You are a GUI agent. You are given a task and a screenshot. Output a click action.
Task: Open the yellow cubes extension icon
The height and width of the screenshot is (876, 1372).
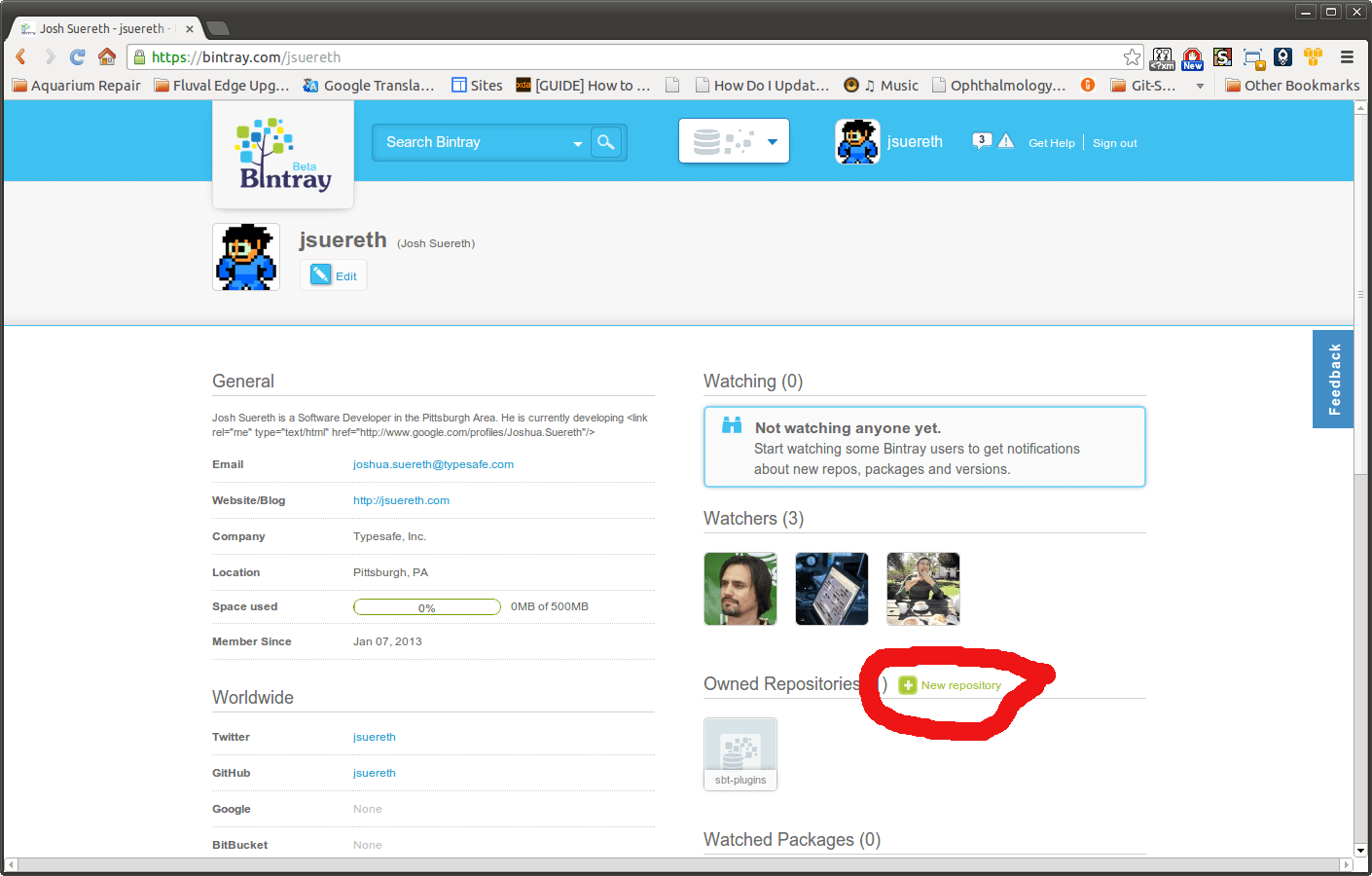click(x=1314, y=57)
